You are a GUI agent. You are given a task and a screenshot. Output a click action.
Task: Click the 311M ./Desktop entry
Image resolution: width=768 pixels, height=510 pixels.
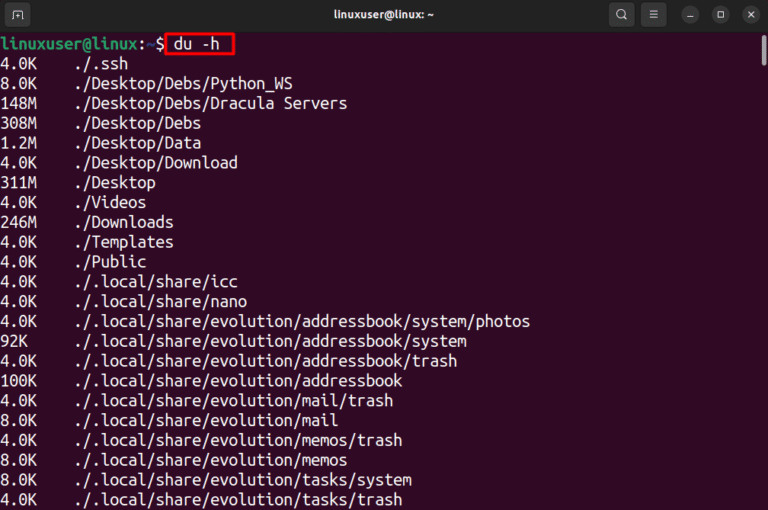(x=78, y=183)
